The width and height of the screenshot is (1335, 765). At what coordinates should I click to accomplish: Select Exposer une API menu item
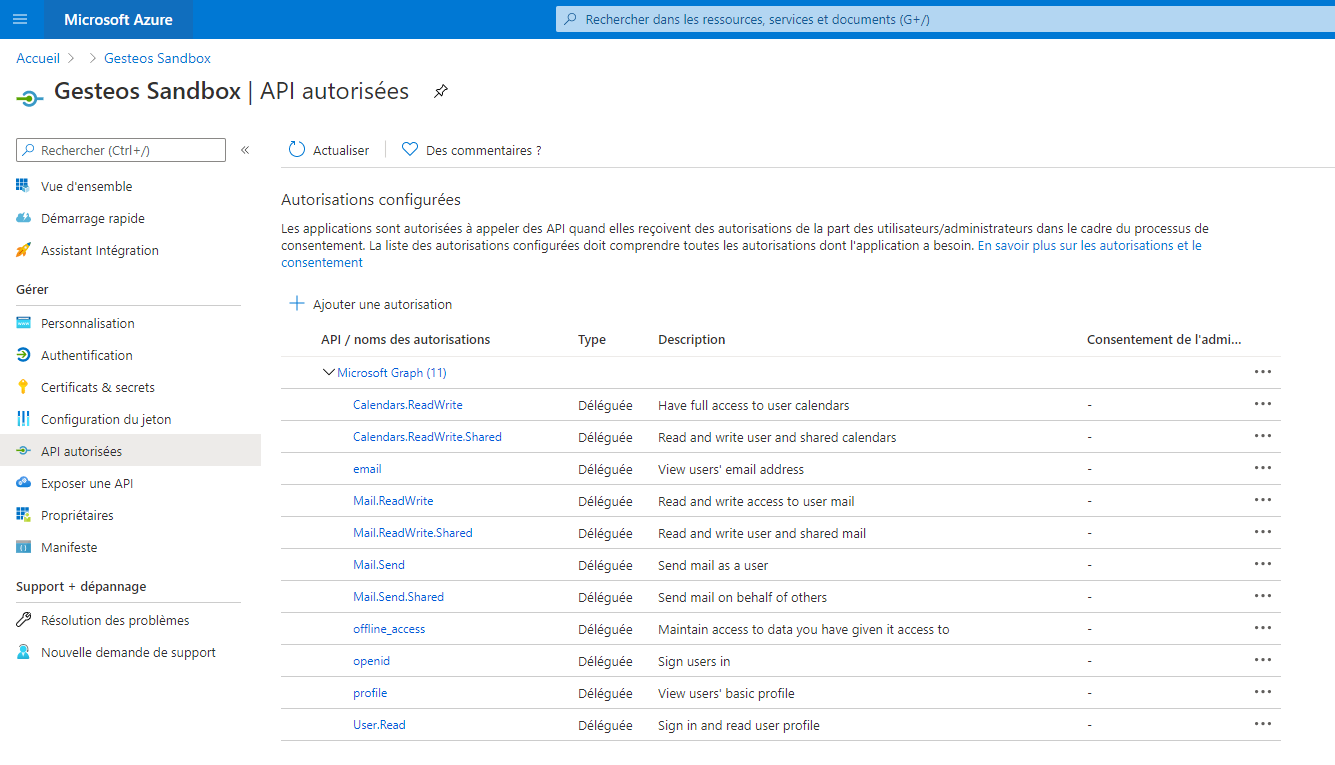87,483
